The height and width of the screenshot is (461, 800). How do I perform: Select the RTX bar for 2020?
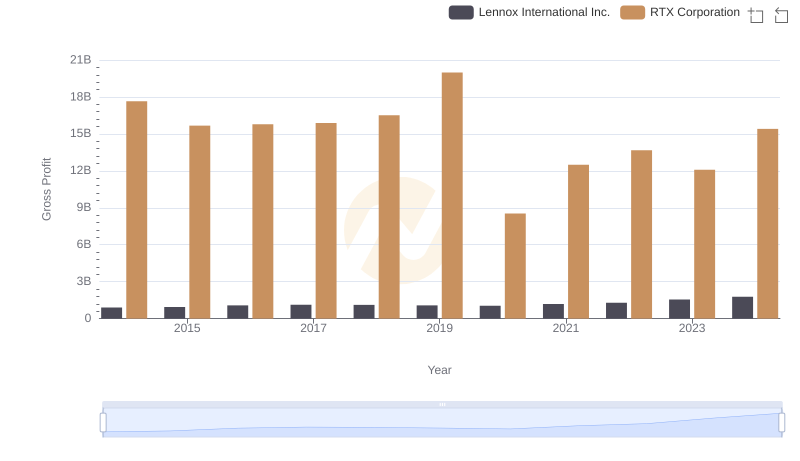point(515,266)
